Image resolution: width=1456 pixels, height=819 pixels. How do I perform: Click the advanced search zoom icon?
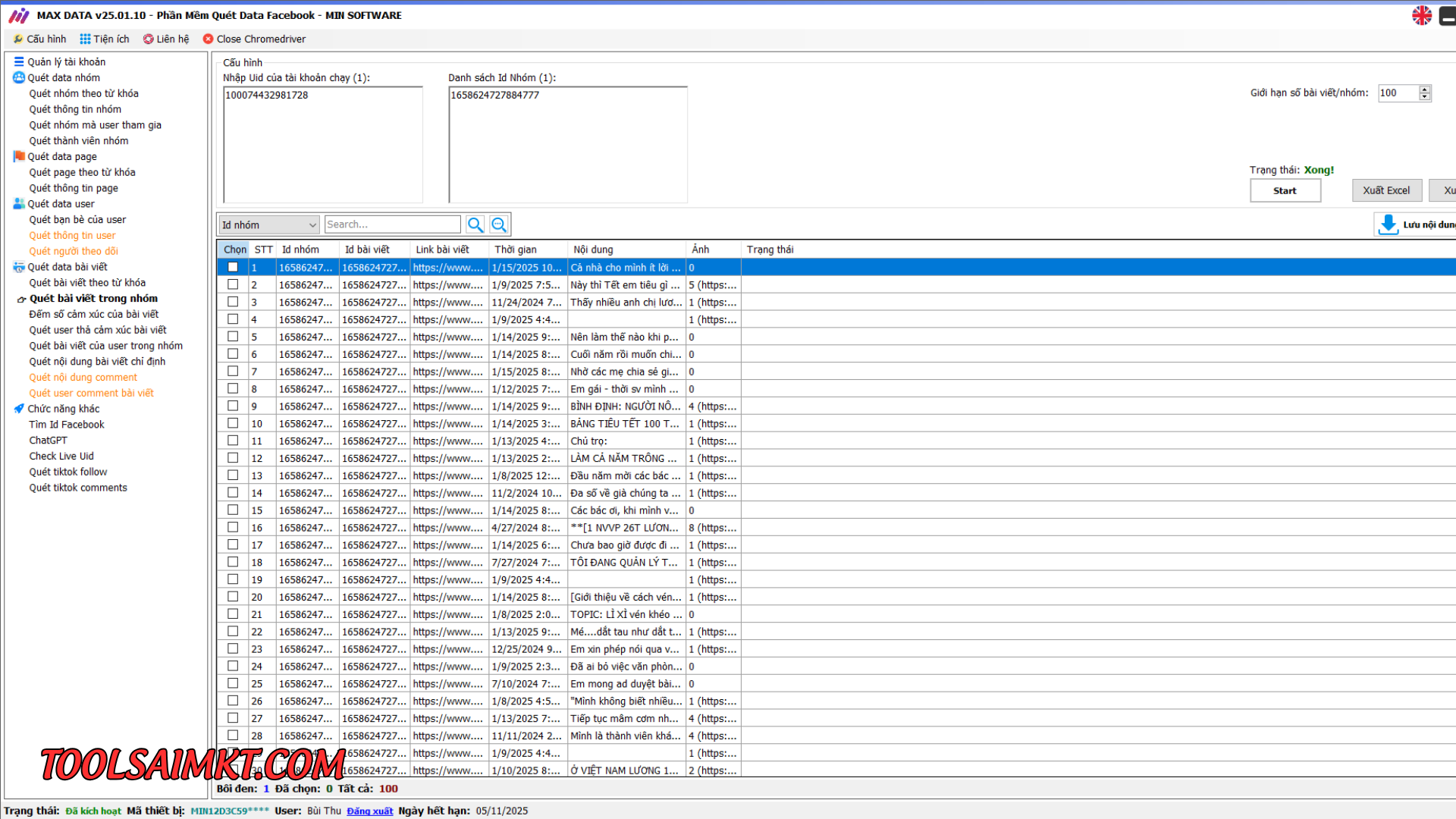(x=499, y=224)
